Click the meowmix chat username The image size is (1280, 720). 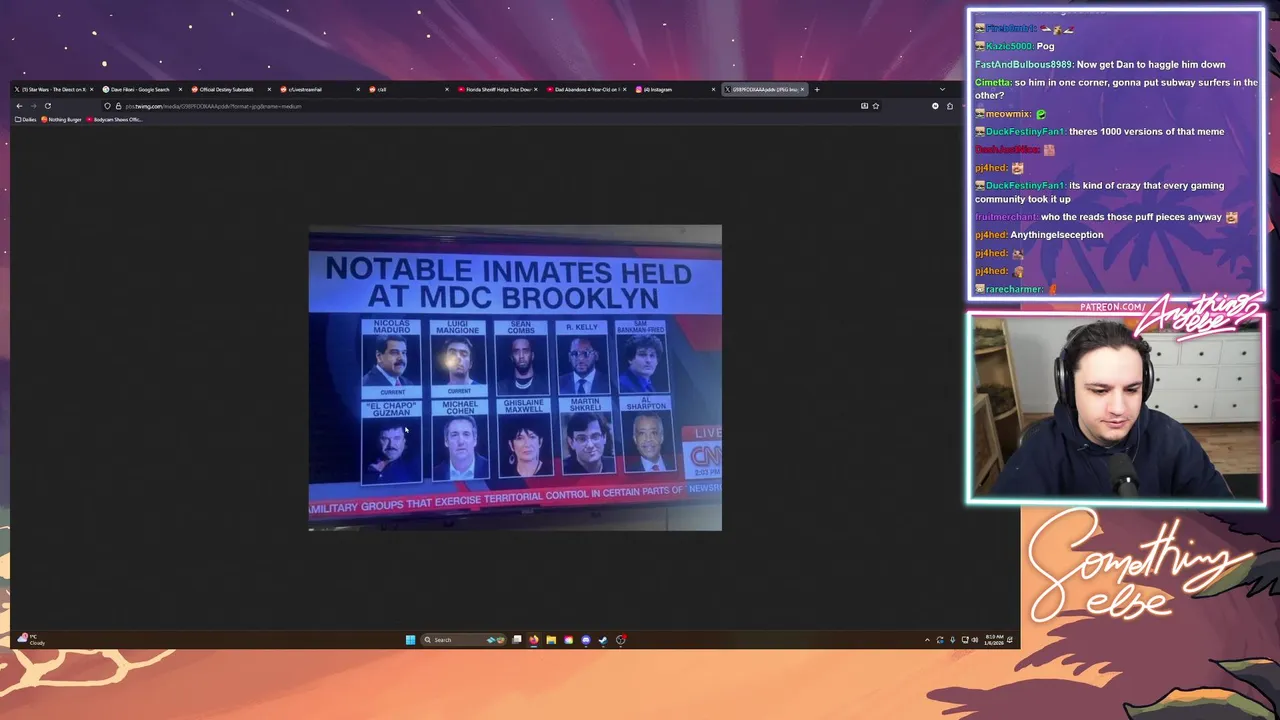[x=1008, y=114]
